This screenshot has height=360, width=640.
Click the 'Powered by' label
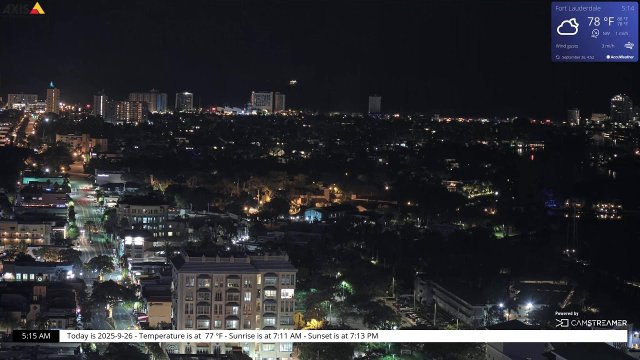[567, 313]
